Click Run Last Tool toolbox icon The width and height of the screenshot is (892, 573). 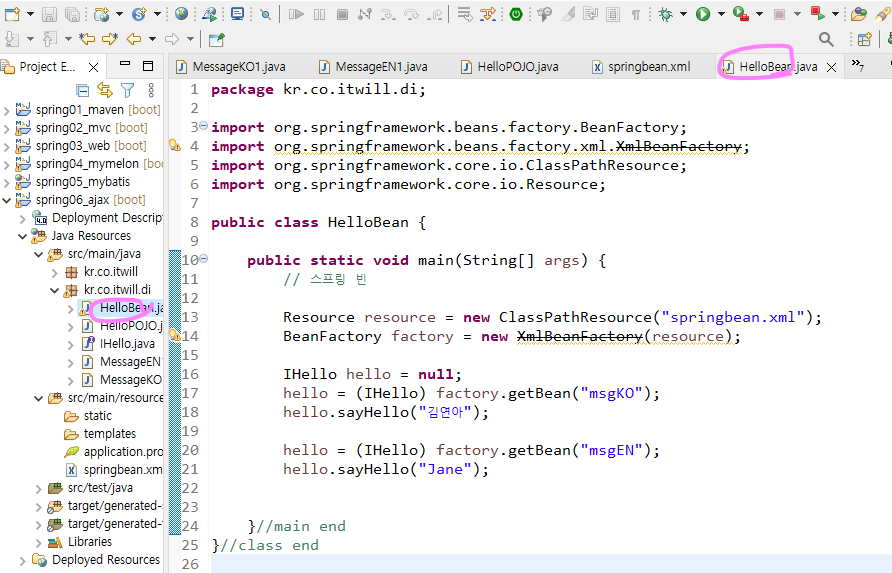(x=741, y=14)
